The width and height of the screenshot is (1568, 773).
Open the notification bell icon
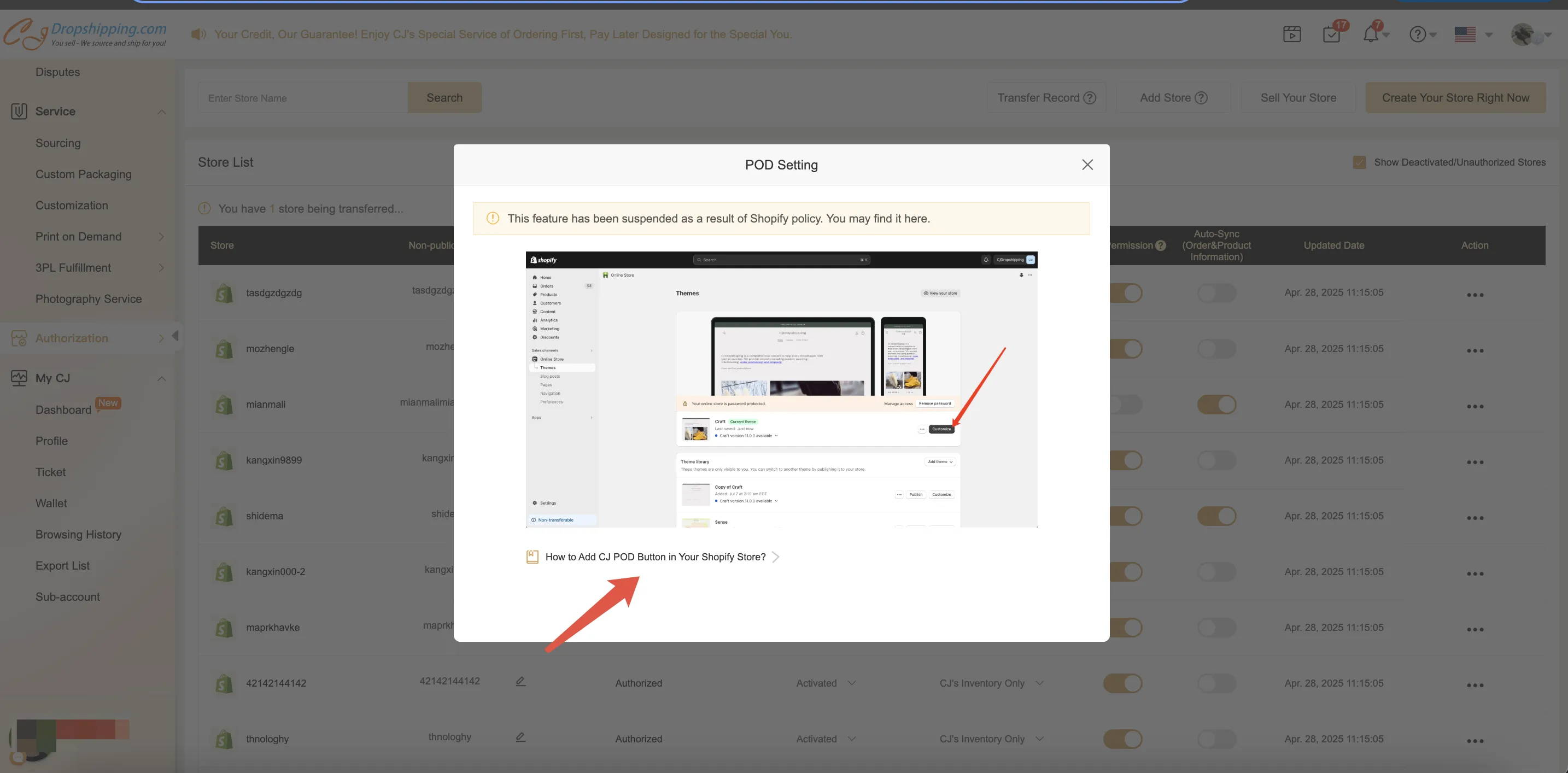(x=1370, y=34)
